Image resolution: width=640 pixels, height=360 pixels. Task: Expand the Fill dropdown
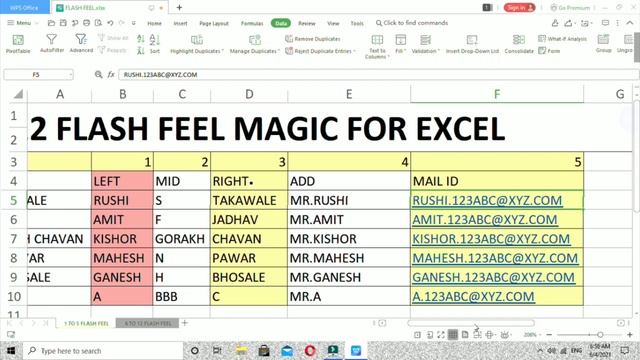[400, 51]
